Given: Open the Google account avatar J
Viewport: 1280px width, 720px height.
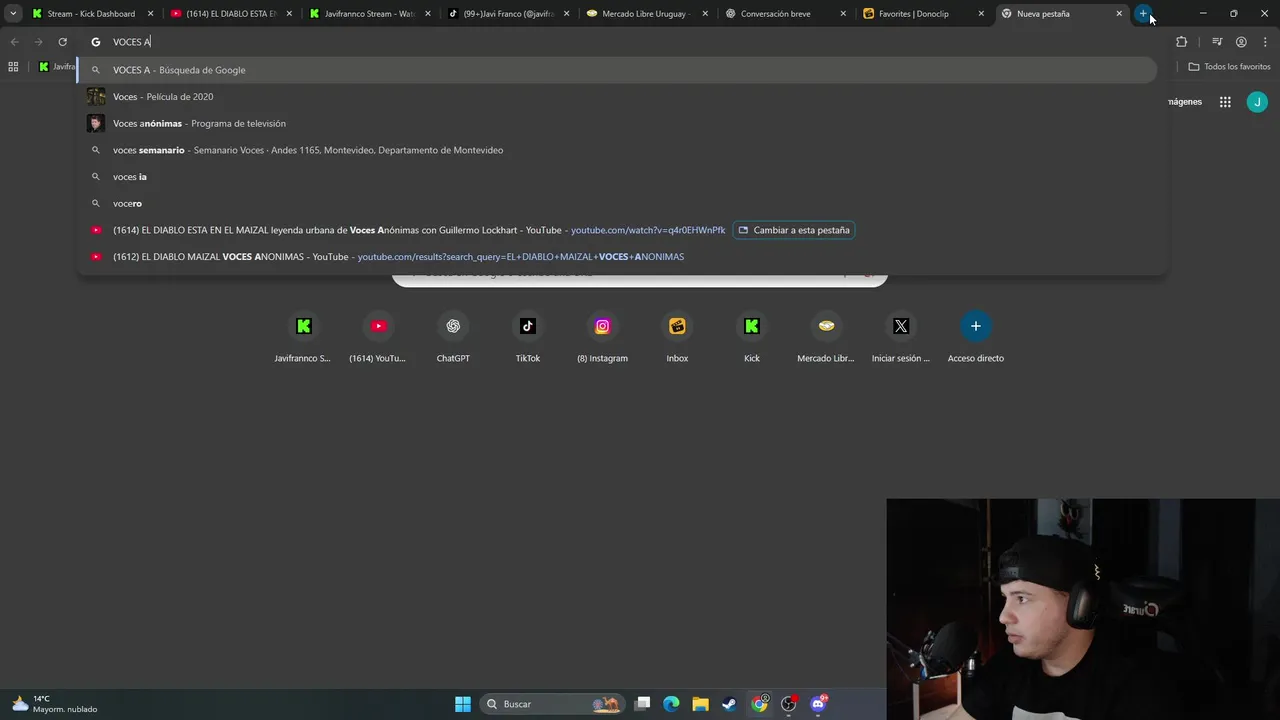Looking at the screenshot, I should [x=1257, y=102].
